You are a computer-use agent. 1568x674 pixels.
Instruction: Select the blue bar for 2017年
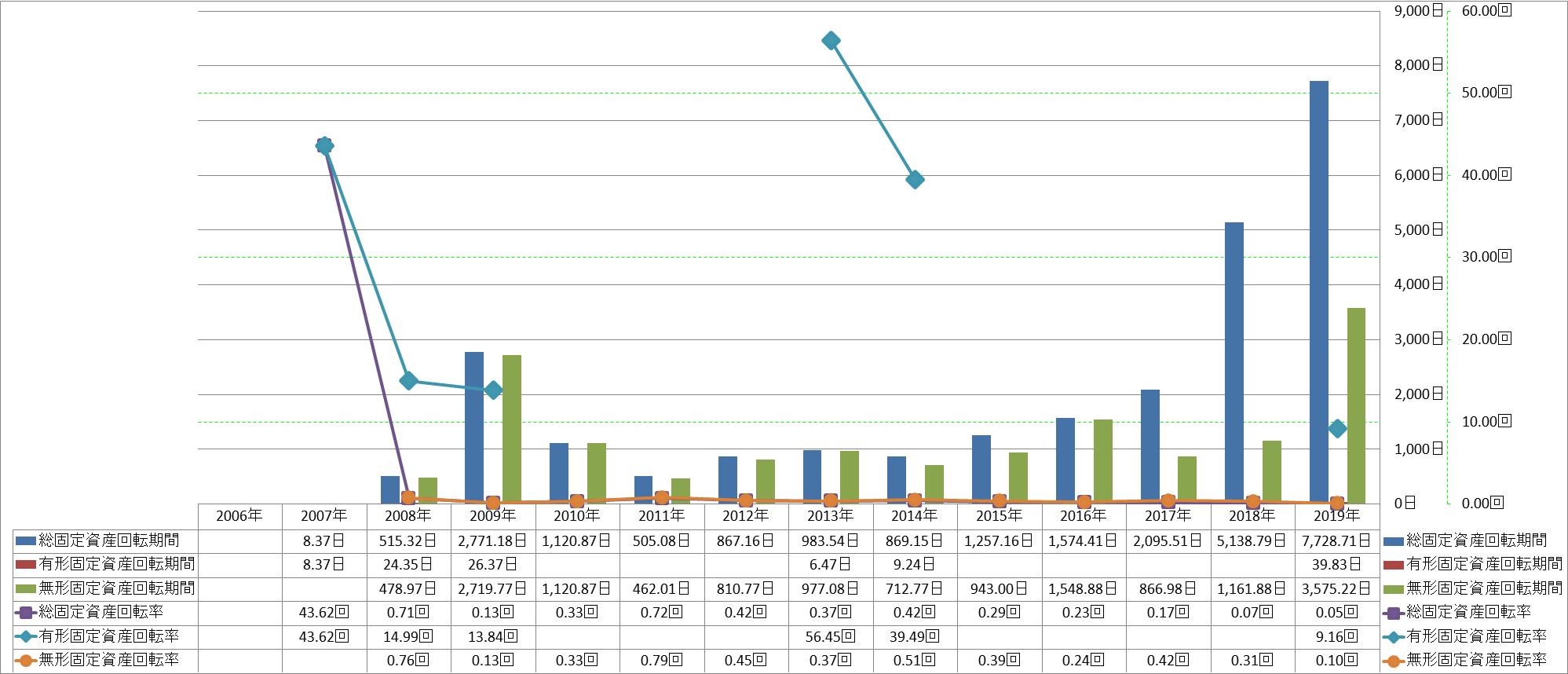[1150, 446]
